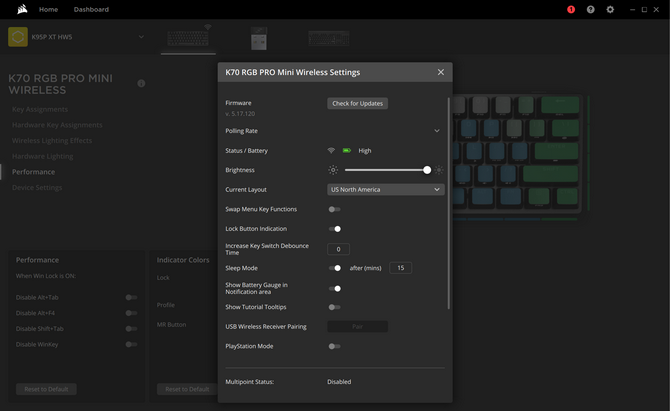Toggle Show Battery Gauge in Notification area
This screenshot has width=670, height=411.
pyautogui.click(x=335, y=289)
